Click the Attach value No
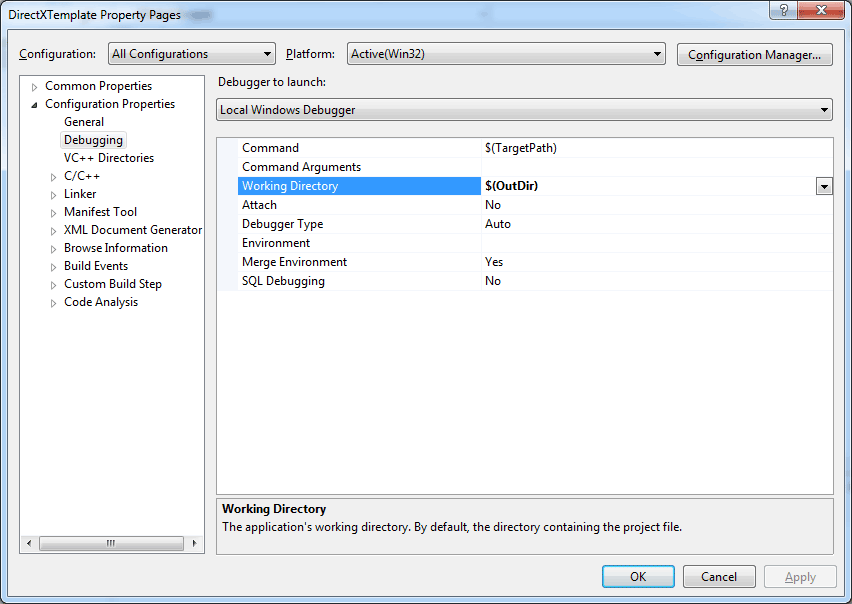852x604 pixels. (x=493, y=205)
